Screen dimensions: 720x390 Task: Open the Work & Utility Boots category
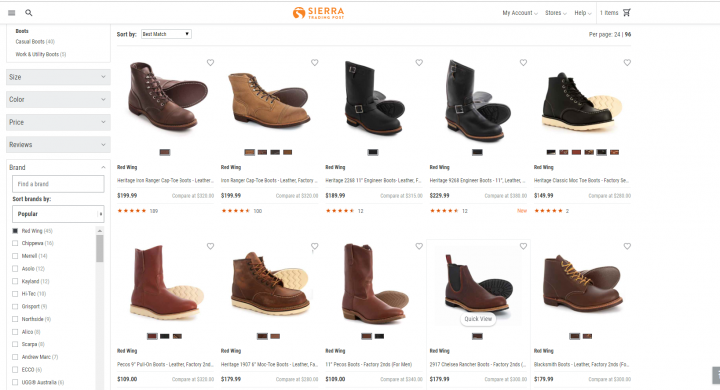41,54
